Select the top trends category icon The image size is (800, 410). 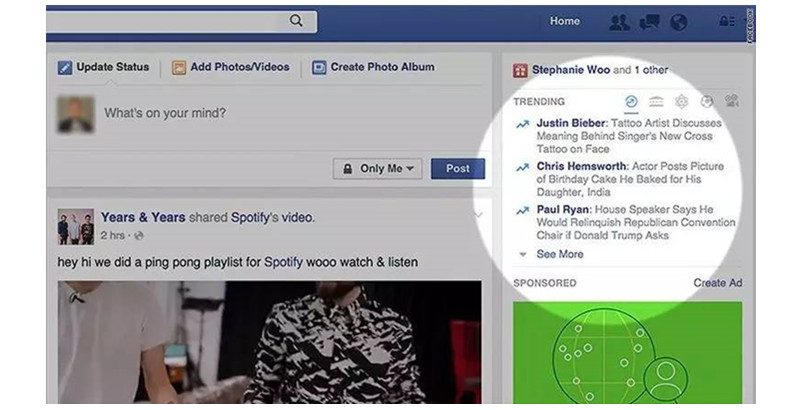coord(631,101)
